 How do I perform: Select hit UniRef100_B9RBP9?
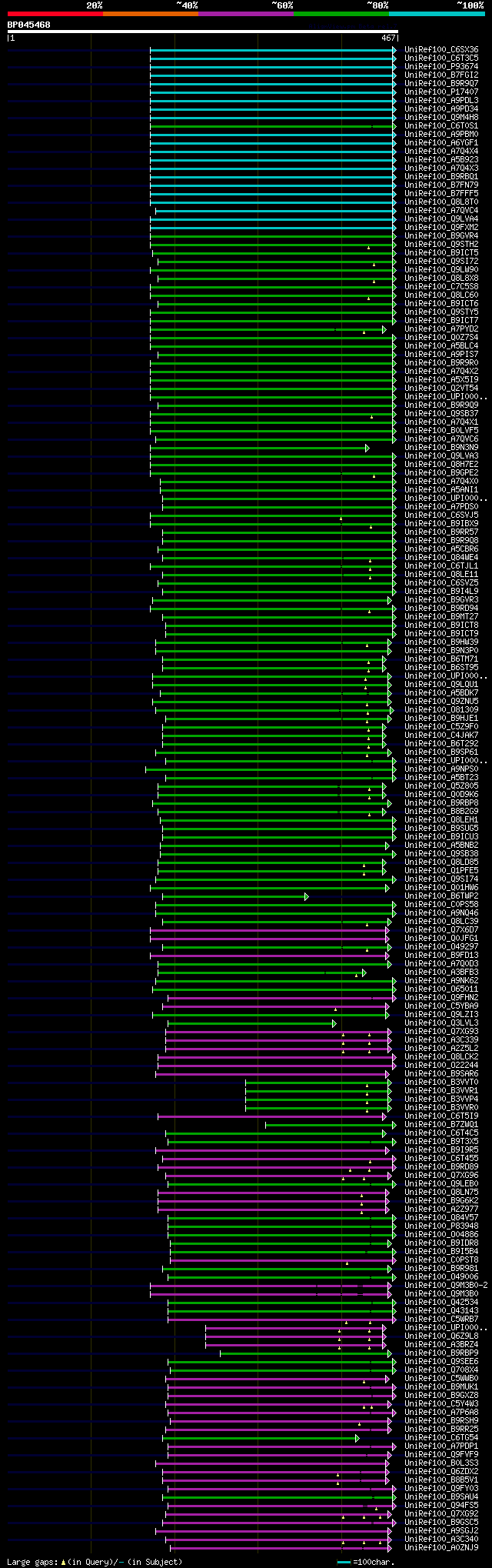coord(441,1353)
